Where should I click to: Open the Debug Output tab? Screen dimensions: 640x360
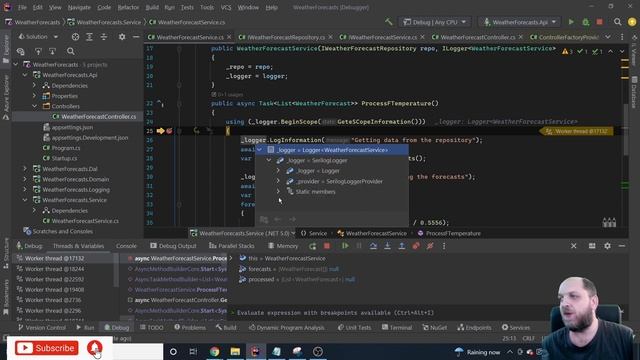coord(173,246)
